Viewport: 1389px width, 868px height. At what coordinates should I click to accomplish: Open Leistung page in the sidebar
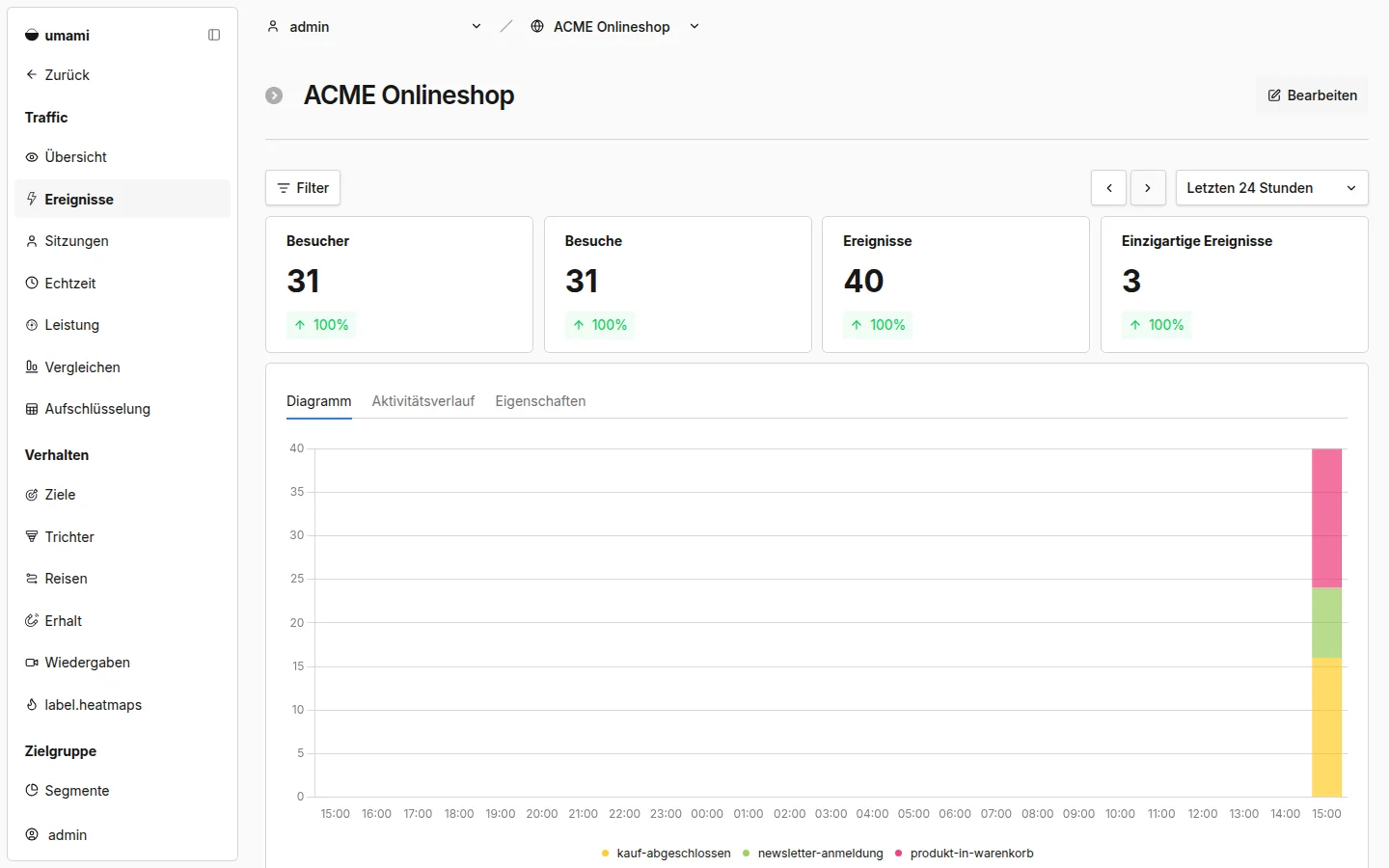[x=123, y=325]
